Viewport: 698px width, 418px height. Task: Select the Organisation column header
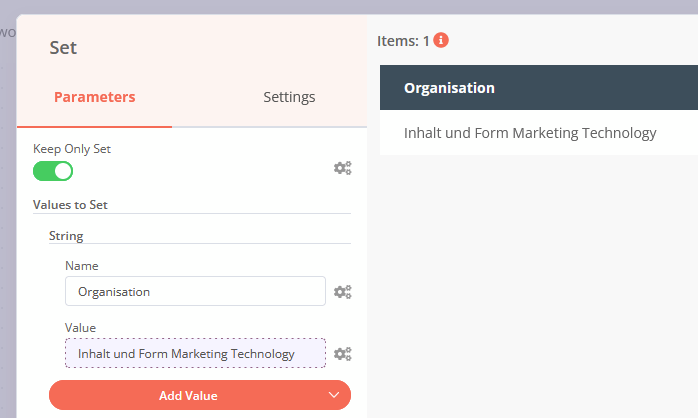[x=449, y=88]
